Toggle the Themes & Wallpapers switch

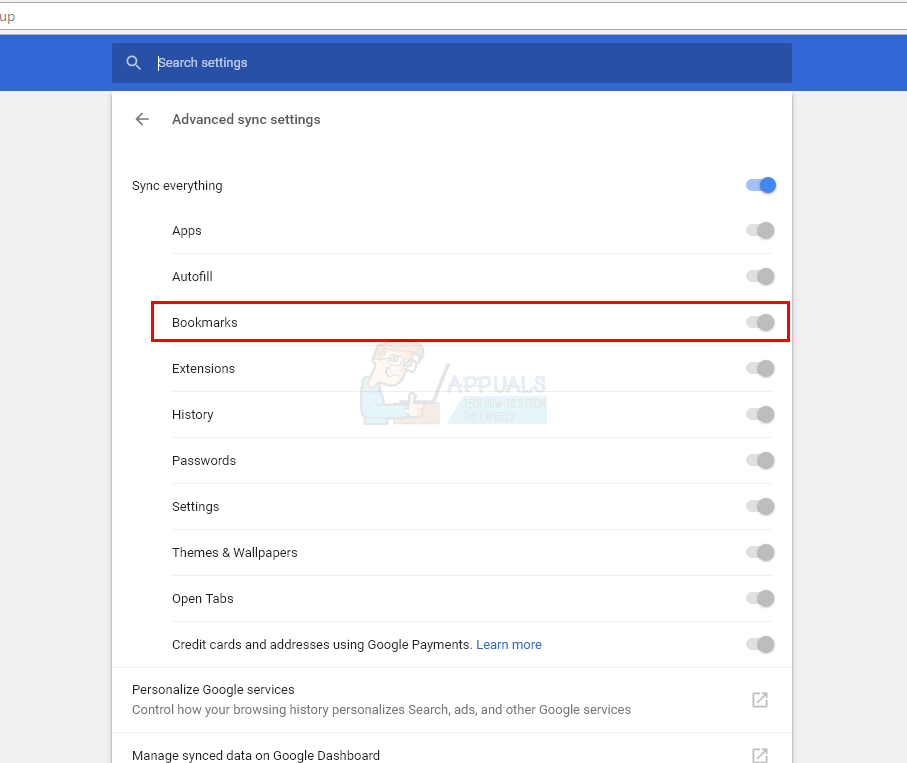pos(760,552)
